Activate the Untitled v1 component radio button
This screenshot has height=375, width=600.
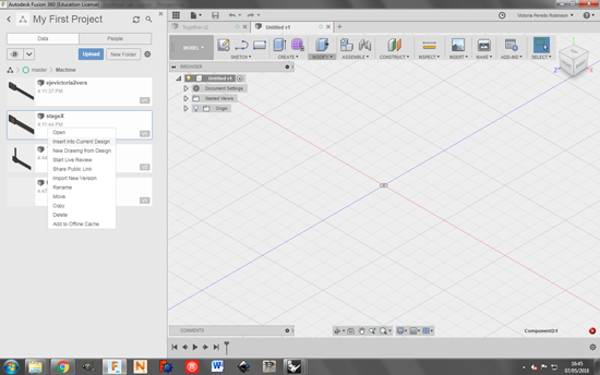pos(240,78)
